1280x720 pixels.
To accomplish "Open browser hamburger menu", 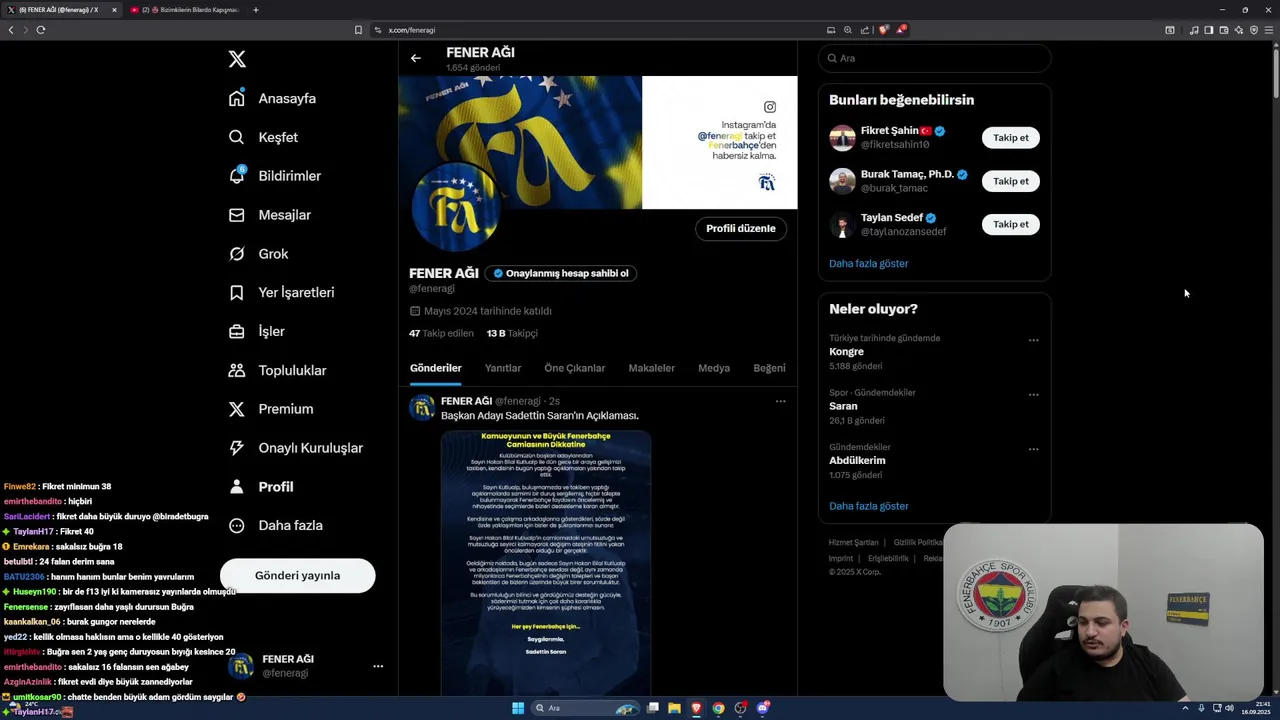I will pos(1269,30).
